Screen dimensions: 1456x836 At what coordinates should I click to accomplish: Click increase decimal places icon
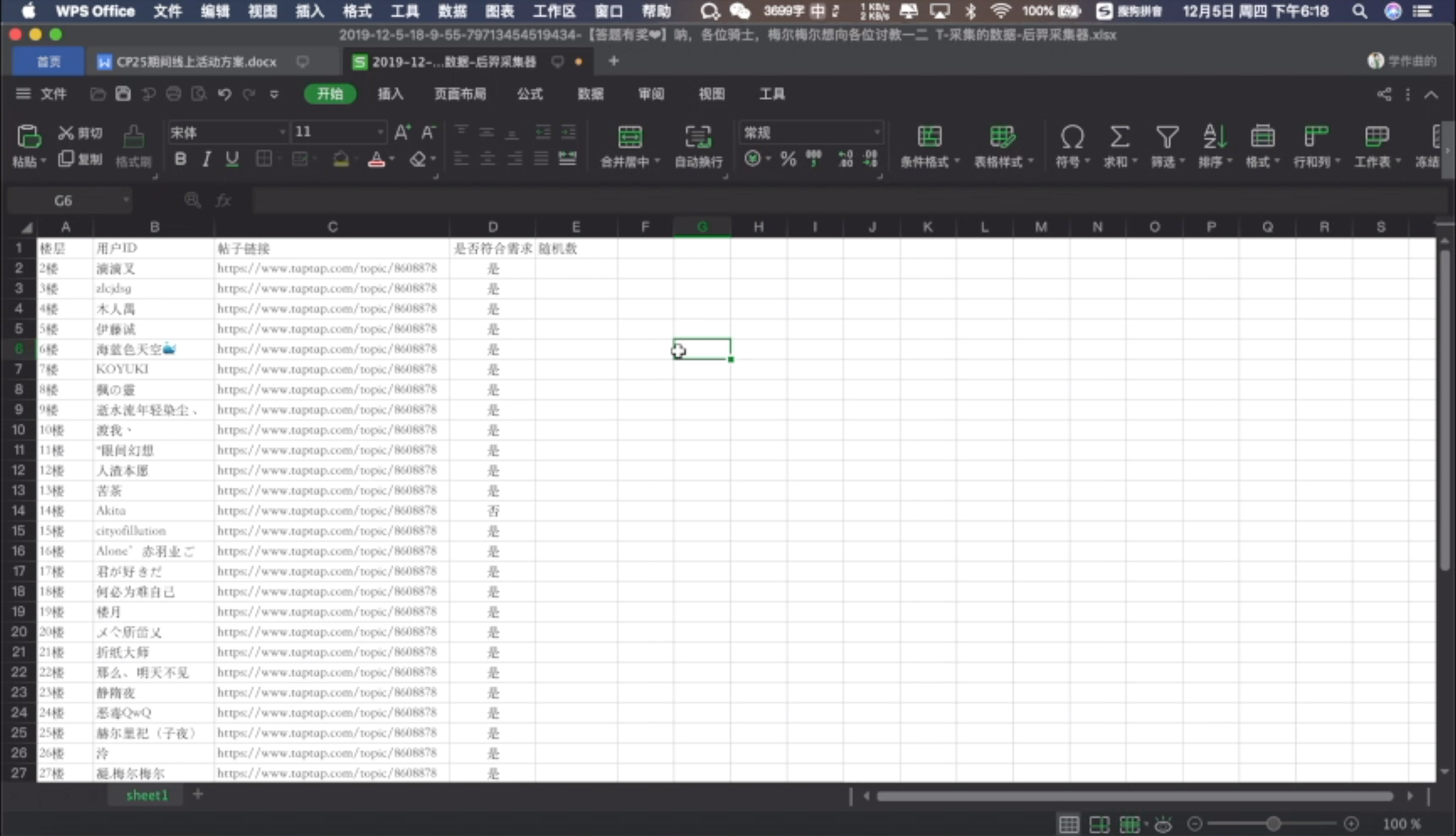click(845, 159)
